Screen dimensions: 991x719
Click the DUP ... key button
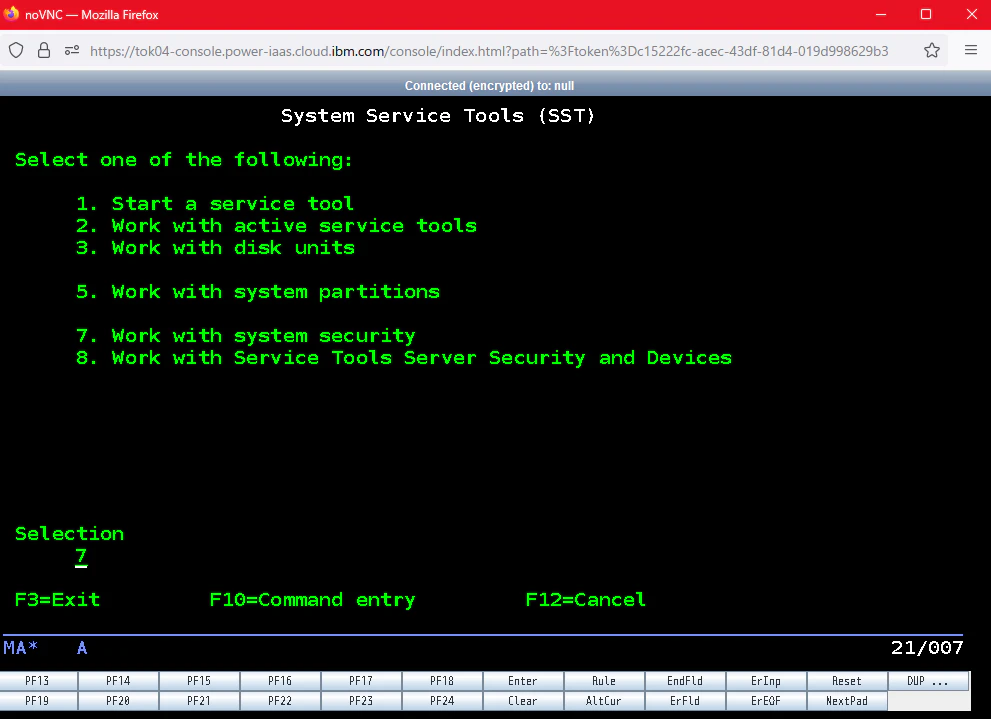click(x=928, y=680)
